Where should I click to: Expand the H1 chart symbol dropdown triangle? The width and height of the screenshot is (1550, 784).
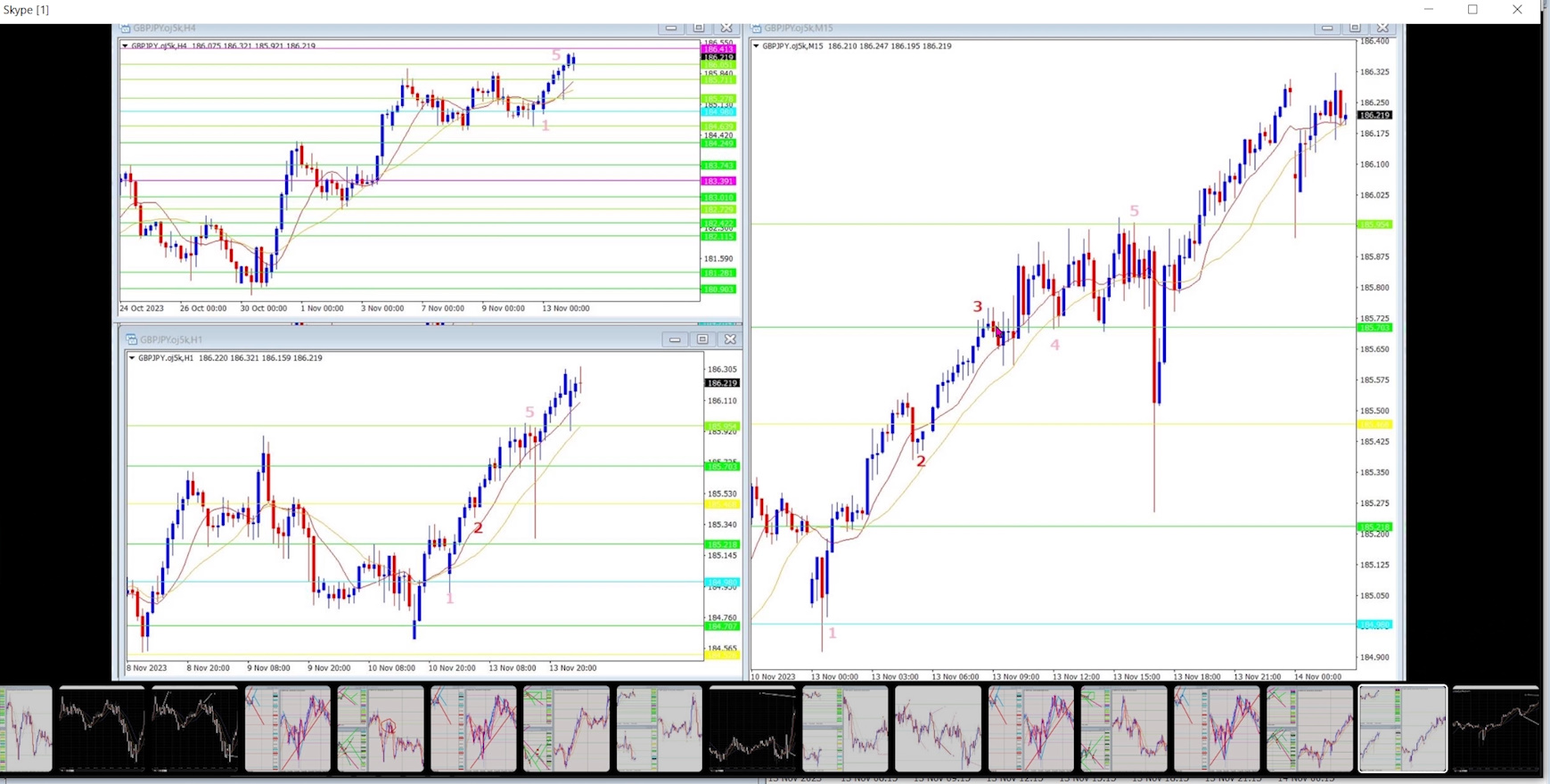pyautogui.click(x=132, y=358)
